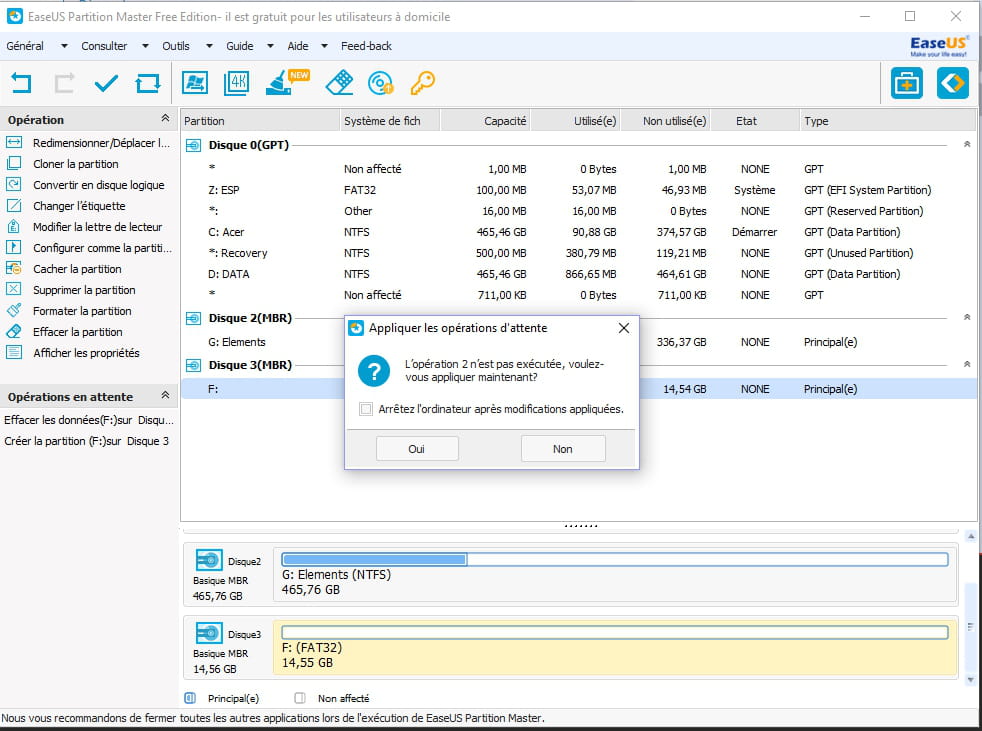Close the Appliquer les opérations d'attente dialog
Image resolution: width=982 pixels, height=731 pixels.
(x=624, y=328)
